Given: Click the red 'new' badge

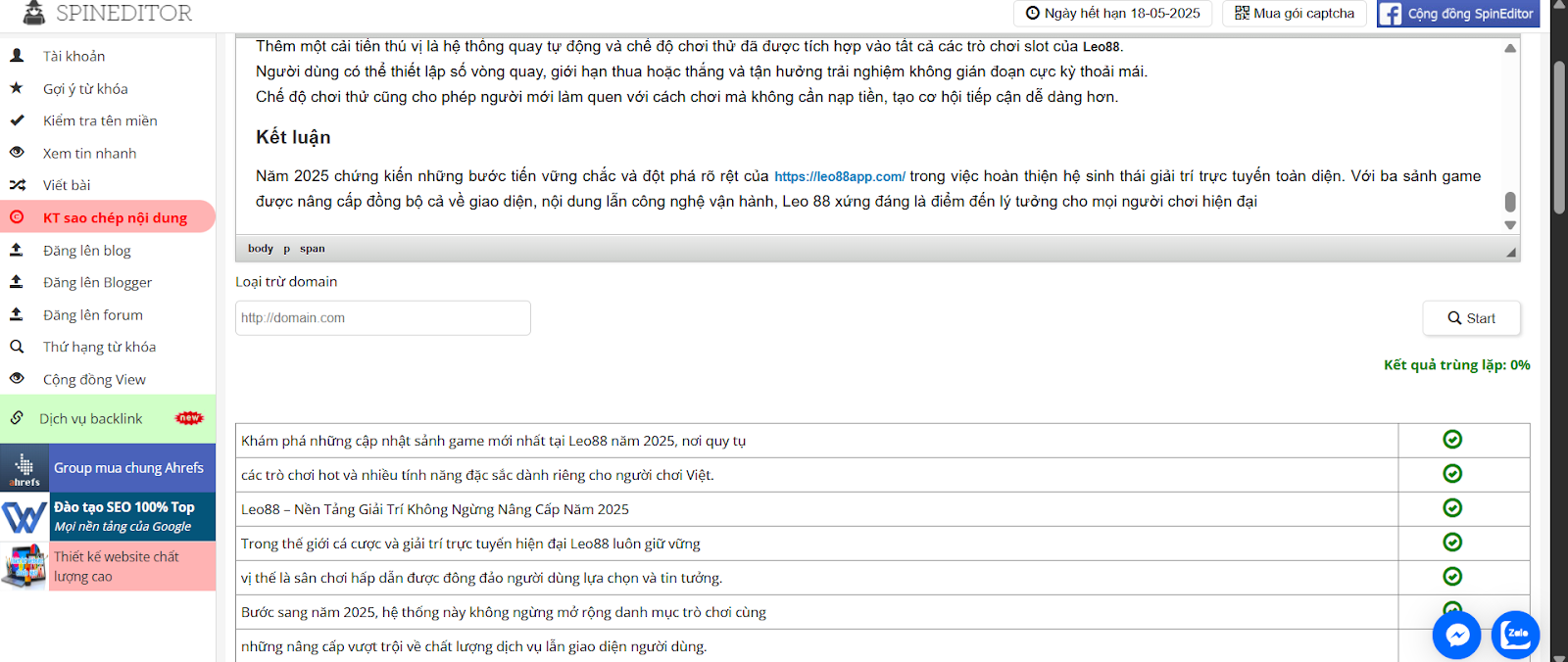Looking at the screenshot, I should (189, 418).
